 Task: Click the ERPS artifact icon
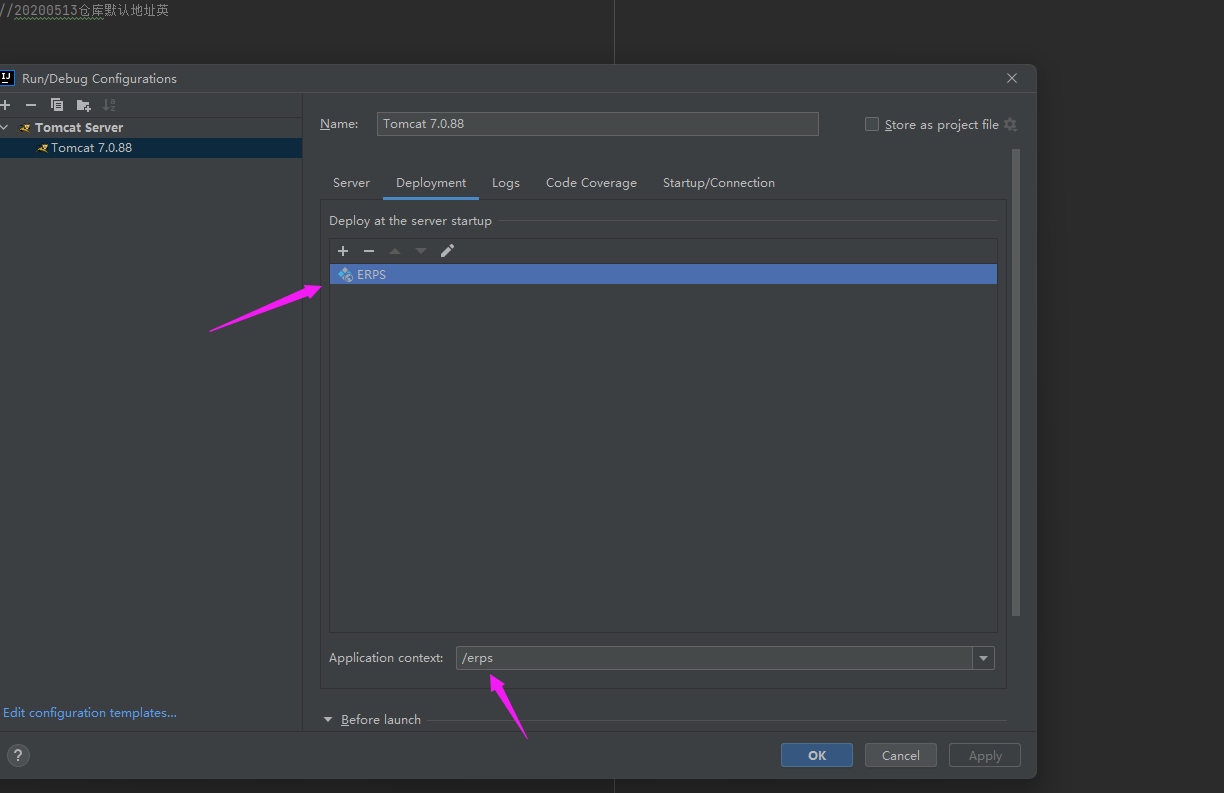(346, 274)
